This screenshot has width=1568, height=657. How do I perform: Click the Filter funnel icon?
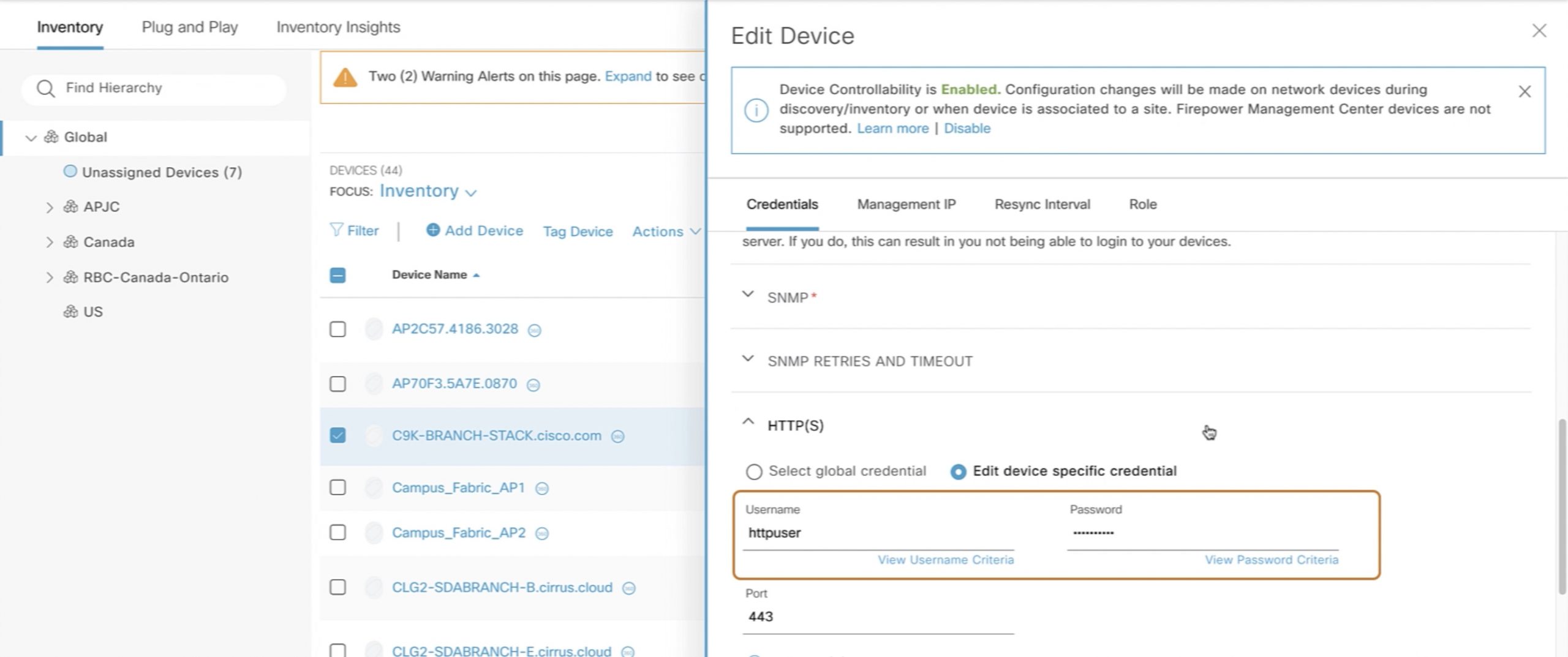point(336,230)
